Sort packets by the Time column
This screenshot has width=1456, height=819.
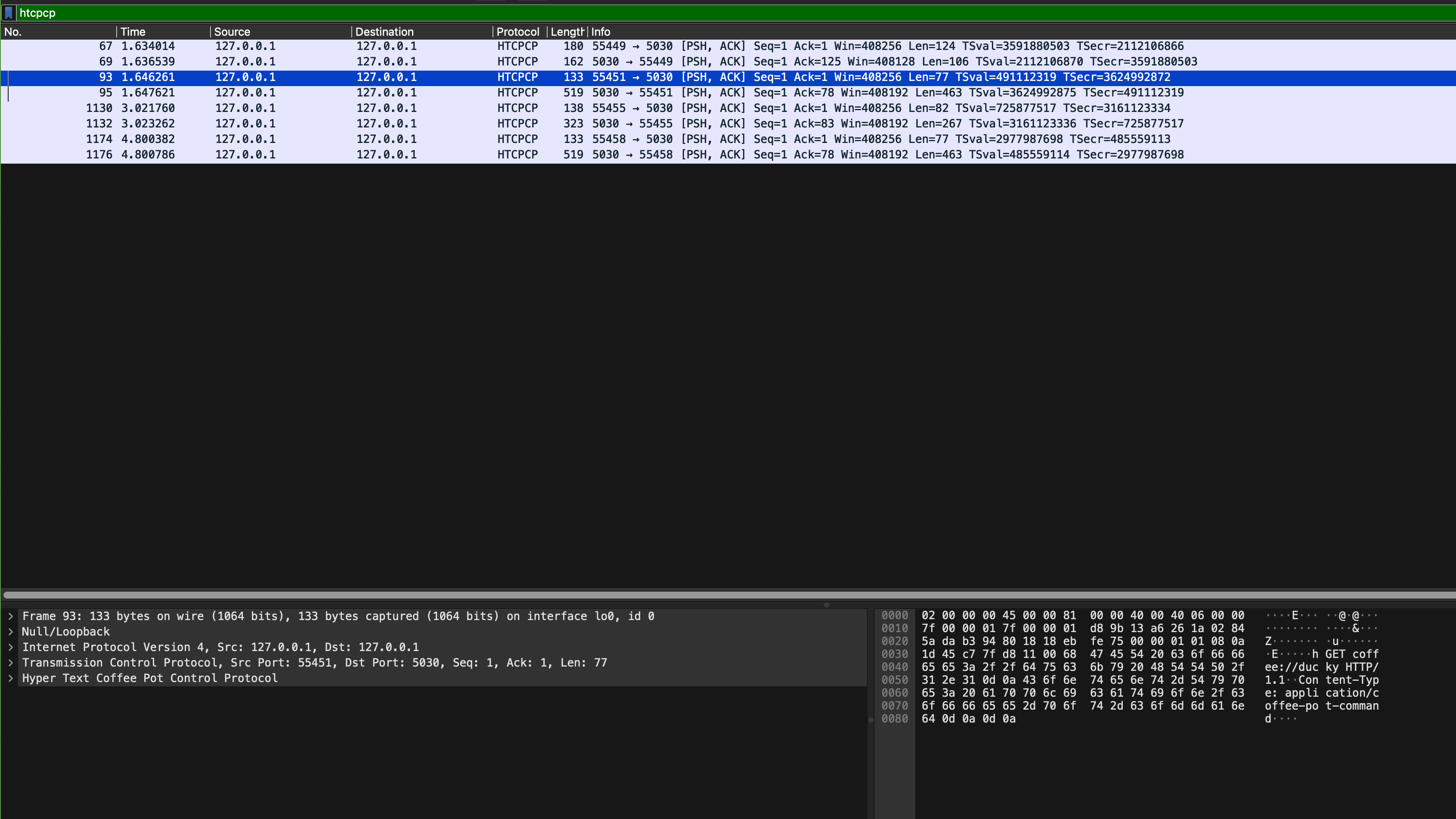click(x=133, y=32)
